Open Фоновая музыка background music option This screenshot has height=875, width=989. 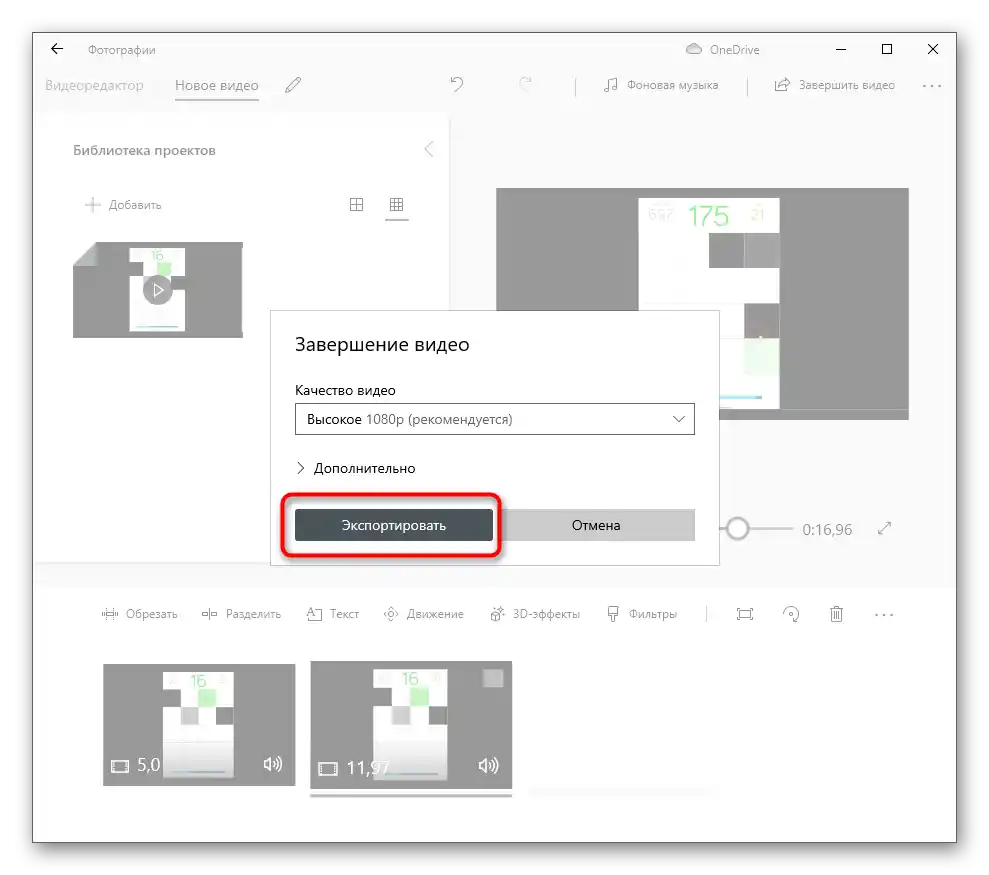(x=661, y=85)
